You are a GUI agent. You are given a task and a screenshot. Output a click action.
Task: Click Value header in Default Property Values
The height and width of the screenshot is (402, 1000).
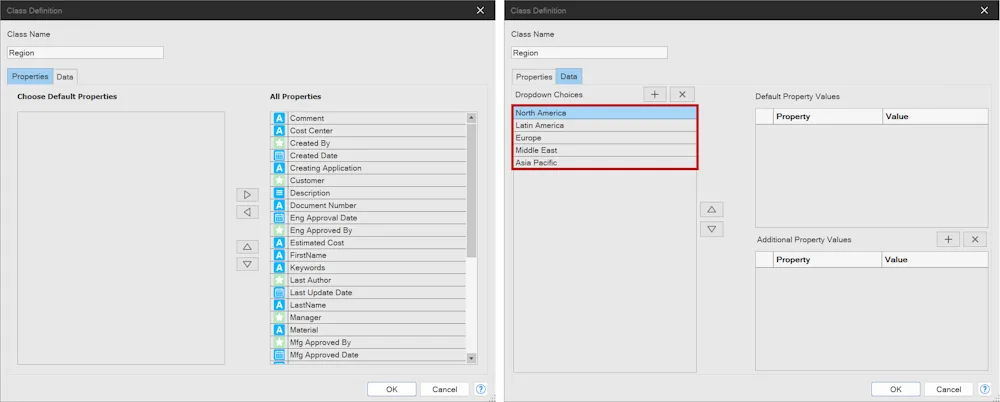[935, 117]
